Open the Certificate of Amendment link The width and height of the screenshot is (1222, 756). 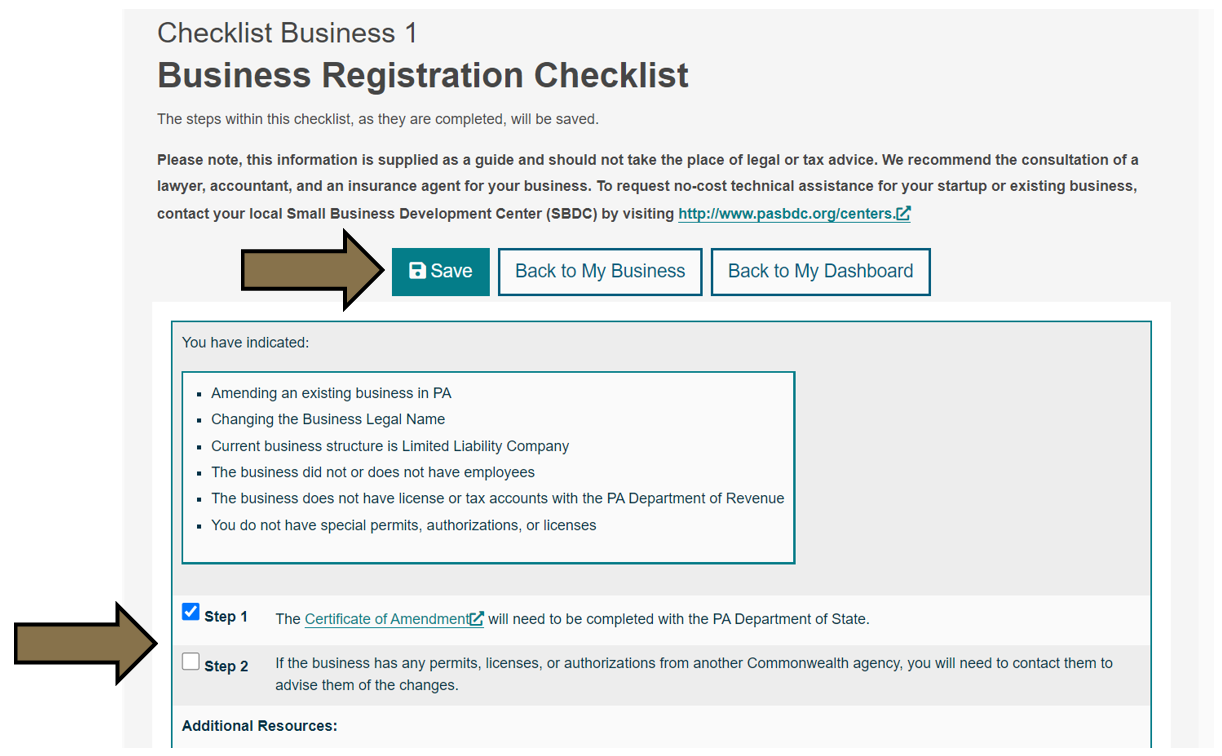pos(386,618)
